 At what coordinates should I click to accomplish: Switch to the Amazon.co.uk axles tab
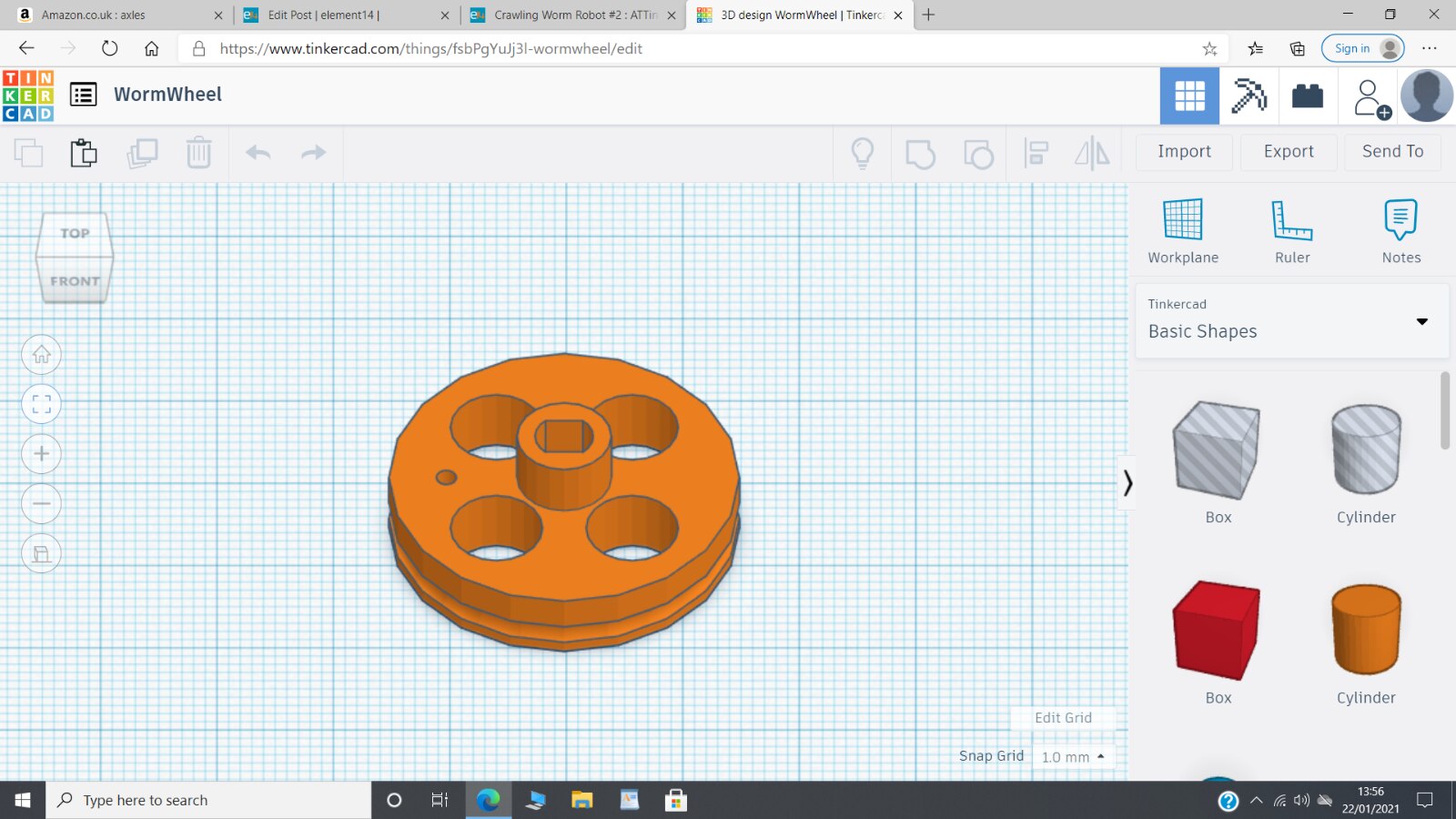118,15
